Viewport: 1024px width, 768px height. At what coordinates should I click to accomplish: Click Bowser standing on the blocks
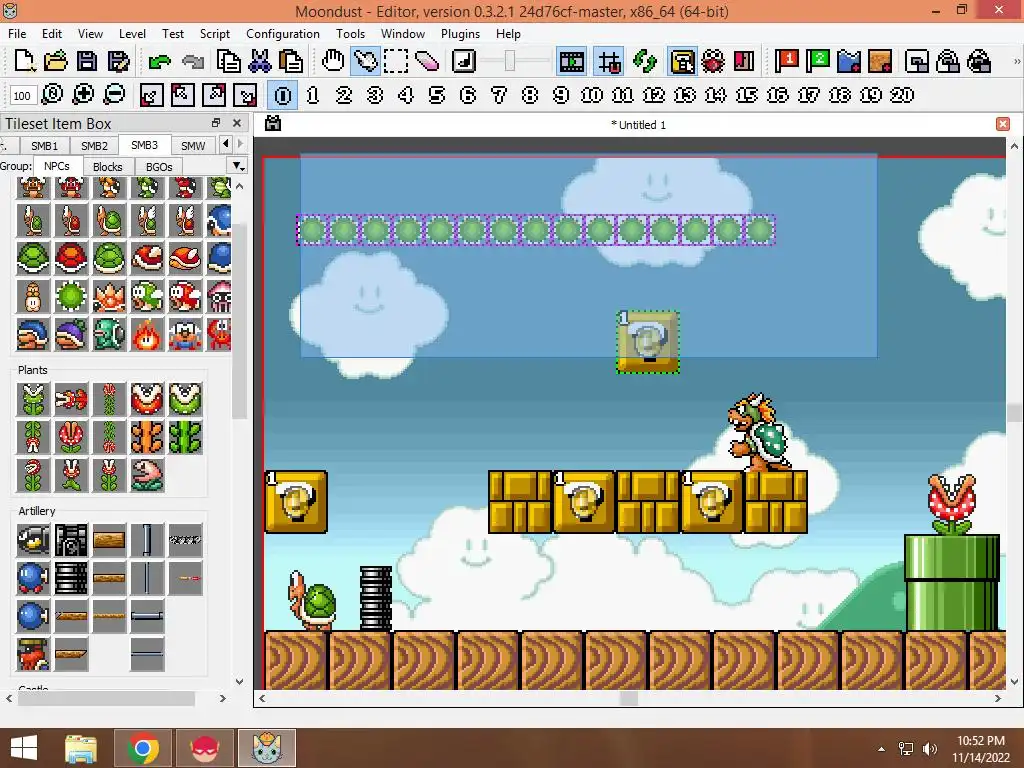point(760,432)
